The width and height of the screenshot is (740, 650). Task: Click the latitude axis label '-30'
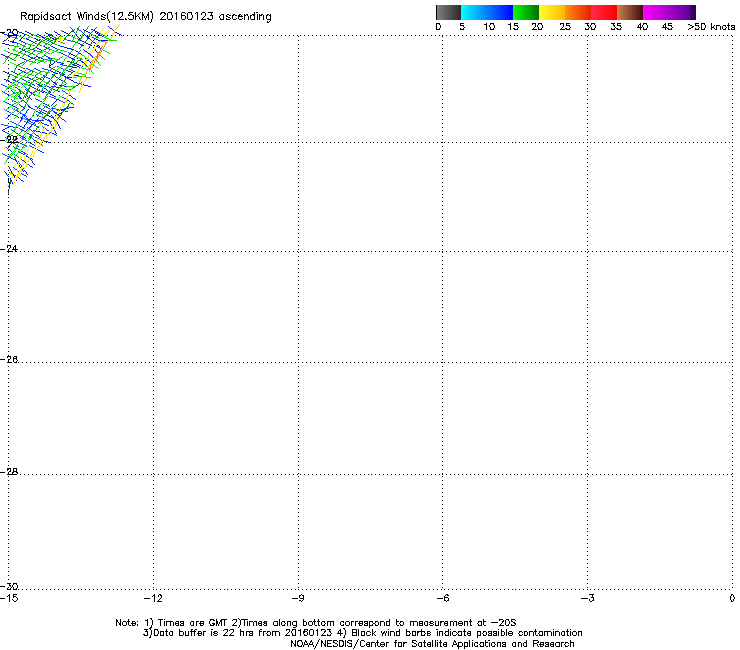click(9, 586)
